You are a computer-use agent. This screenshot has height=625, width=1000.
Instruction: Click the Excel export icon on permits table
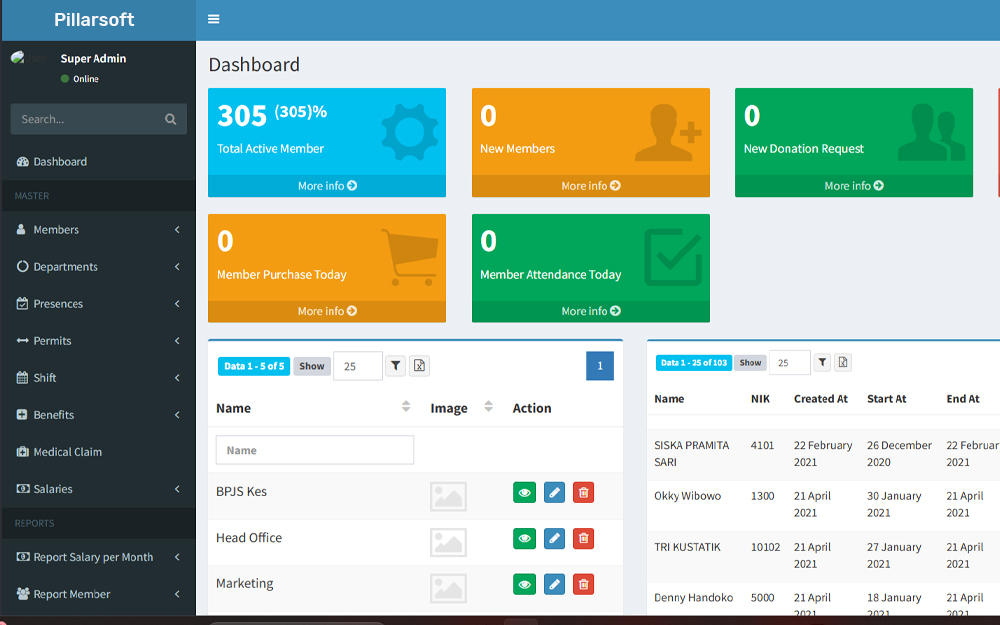pyautogui.click(x=843, y=362)
